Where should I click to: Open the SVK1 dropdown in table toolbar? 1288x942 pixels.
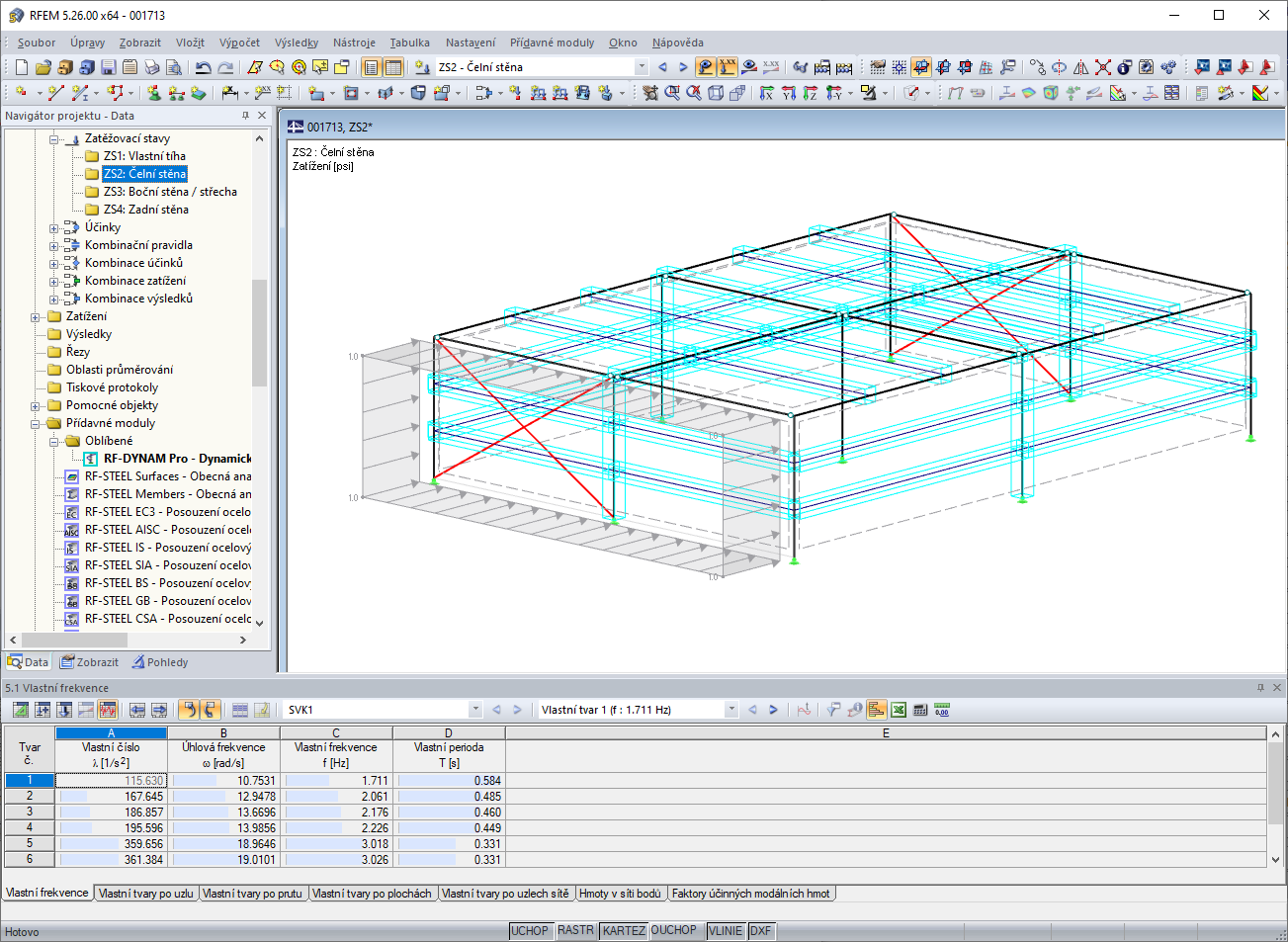click(475, 710)
